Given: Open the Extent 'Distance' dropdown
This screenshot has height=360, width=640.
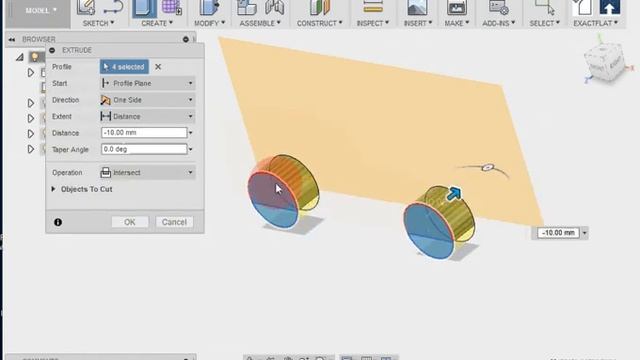Looking at the screenshot, I should coord(147,116).
